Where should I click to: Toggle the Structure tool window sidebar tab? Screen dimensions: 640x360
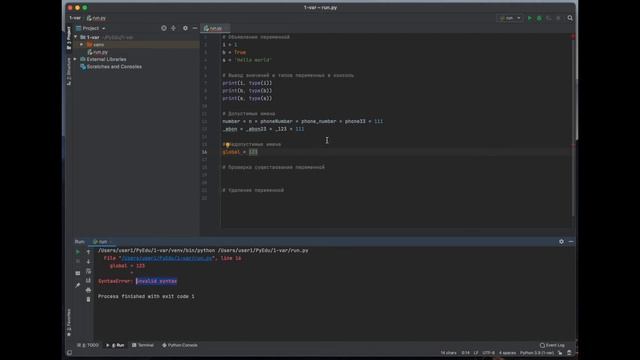click(x=69, y=71)
